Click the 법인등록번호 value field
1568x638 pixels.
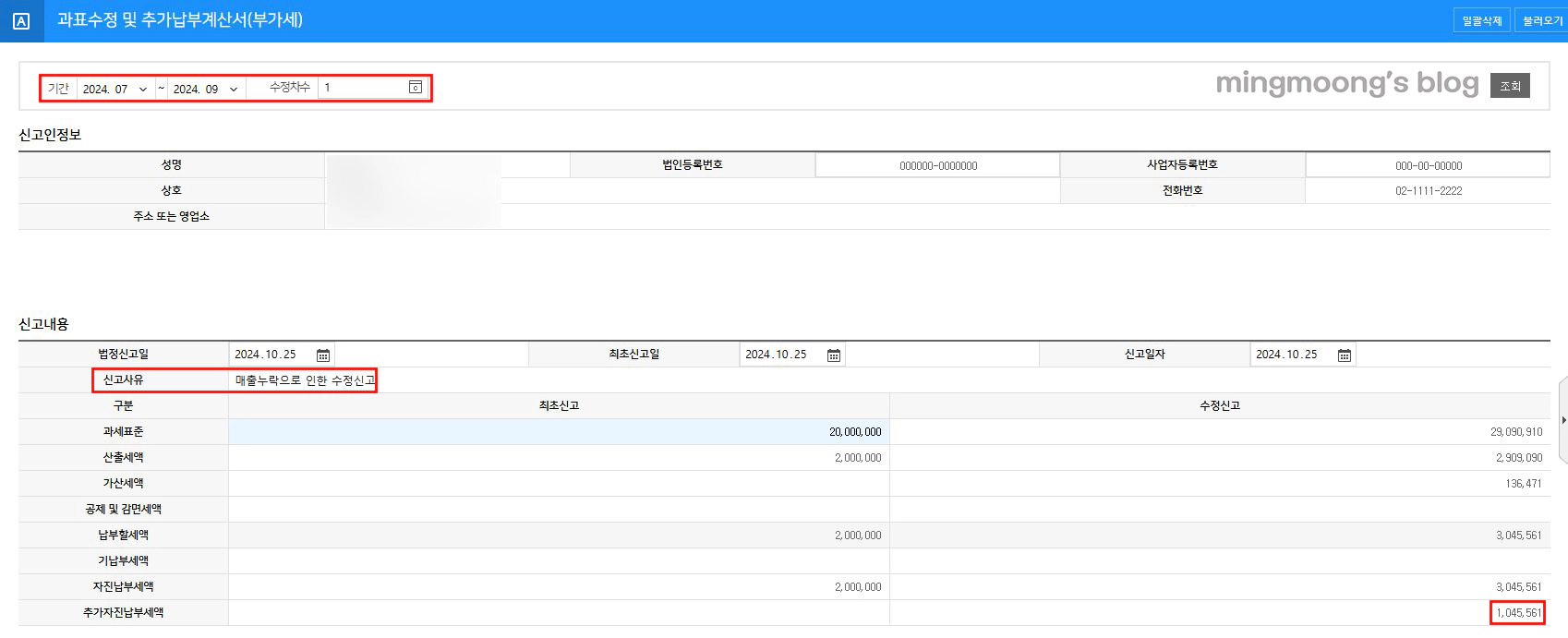point(937,165)
